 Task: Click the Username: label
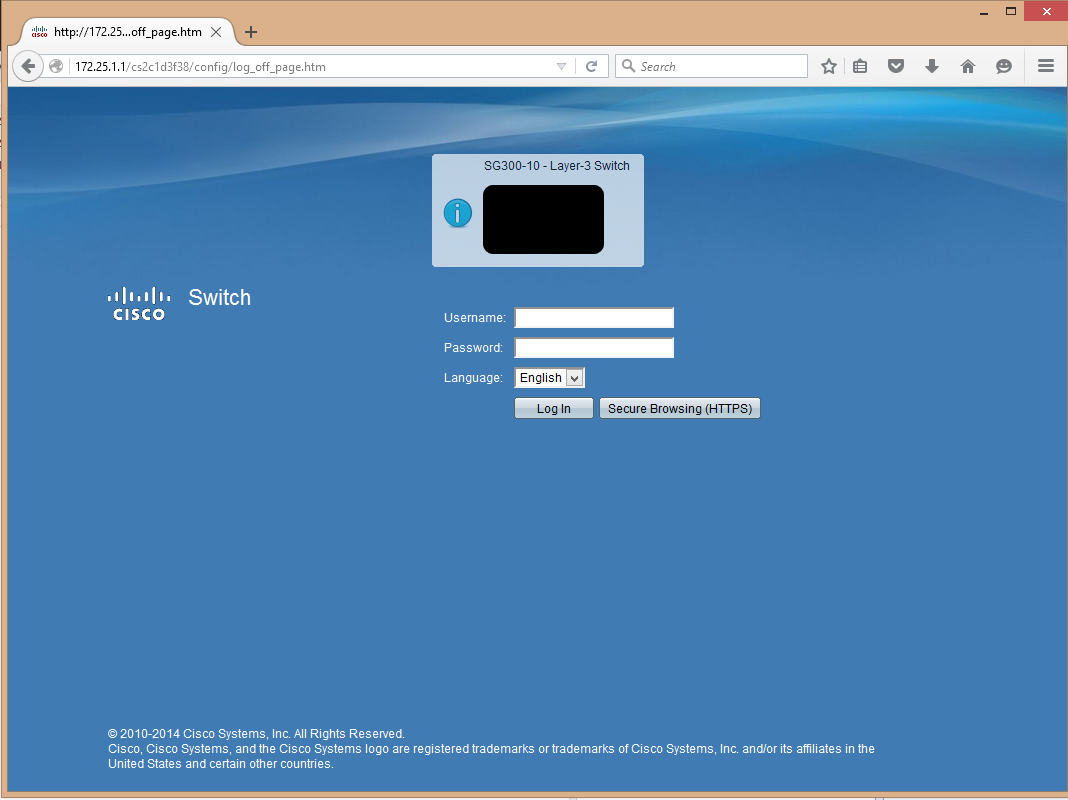[x=475, y=318]
